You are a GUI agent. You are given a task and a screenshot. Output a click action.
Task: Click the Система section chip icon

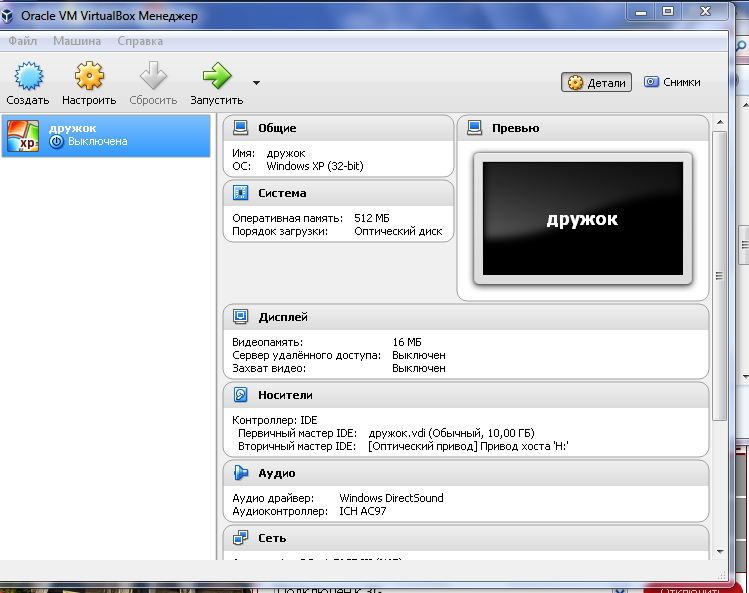tap(240, 193)
